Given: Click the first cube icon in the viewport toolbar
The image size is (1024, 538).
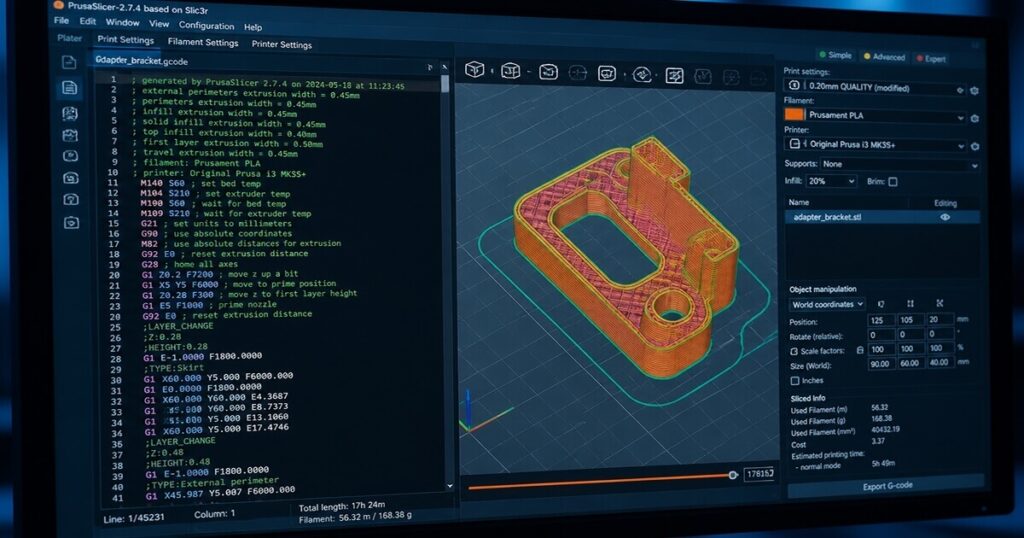Looking at the screenshot, I should (x=475, y=69).
